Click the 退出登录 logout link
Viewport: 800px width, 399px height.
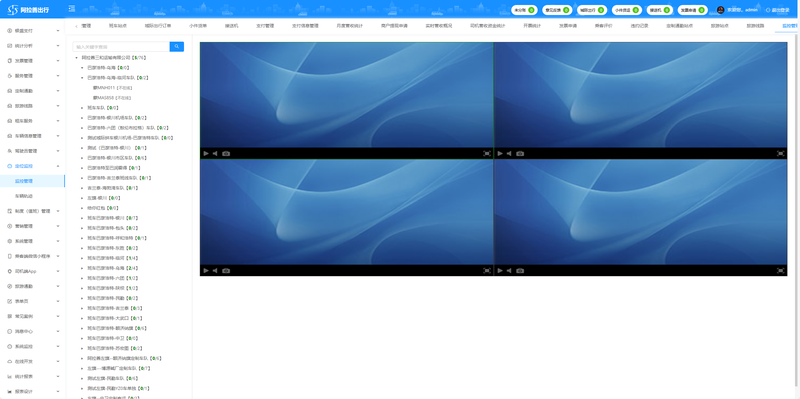tap(778, 10)
